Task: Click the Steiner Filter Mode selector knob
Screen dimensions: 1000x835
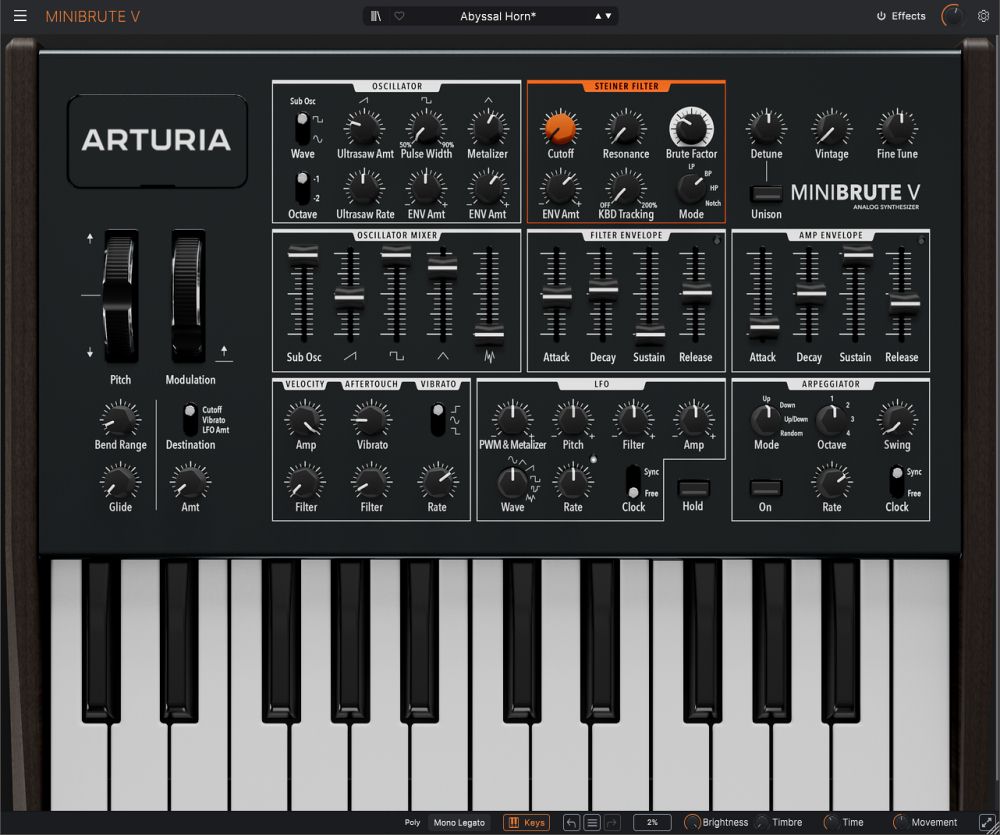Action: coord(691,188)
